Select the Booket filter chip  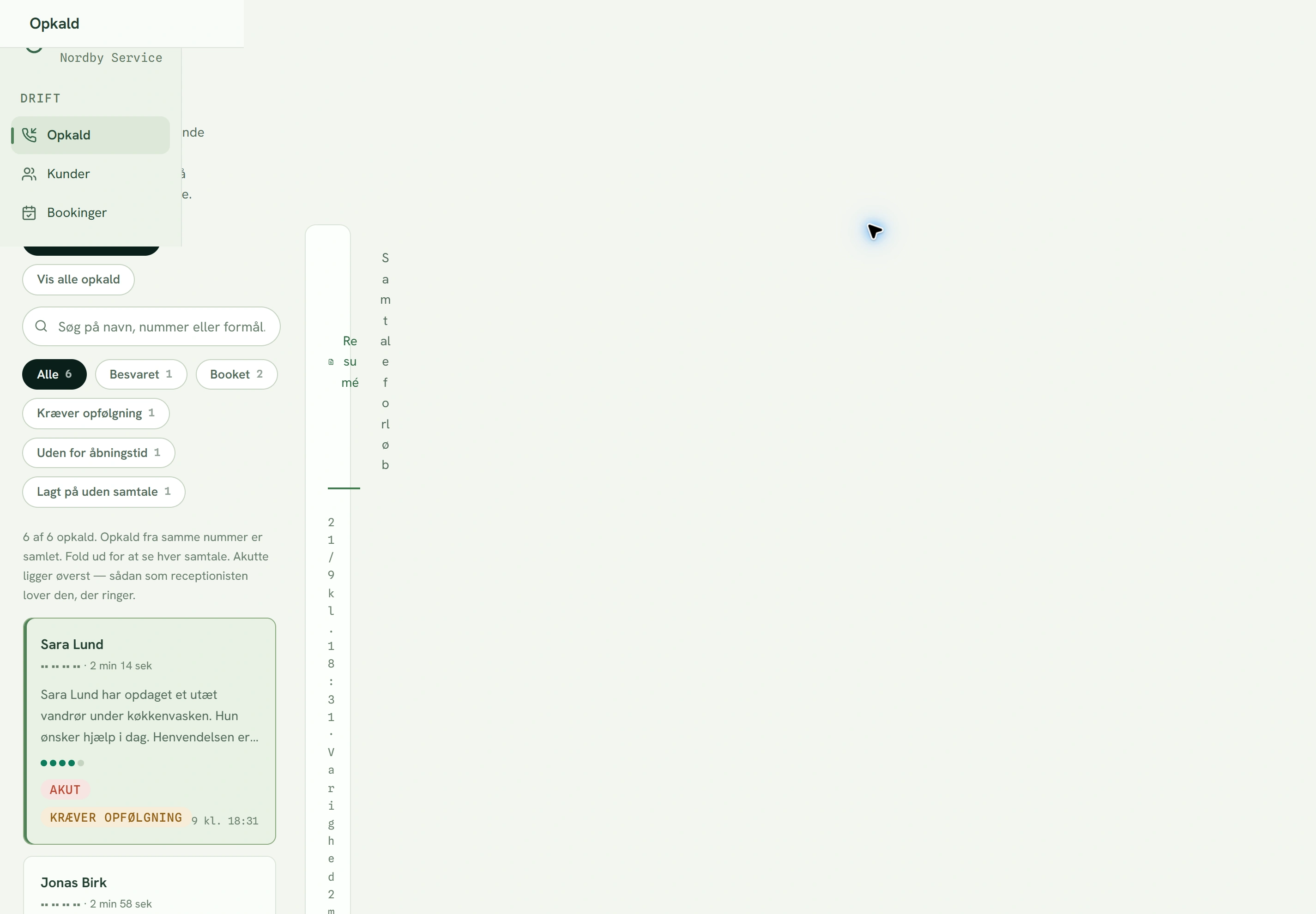(x=236, y=374)
